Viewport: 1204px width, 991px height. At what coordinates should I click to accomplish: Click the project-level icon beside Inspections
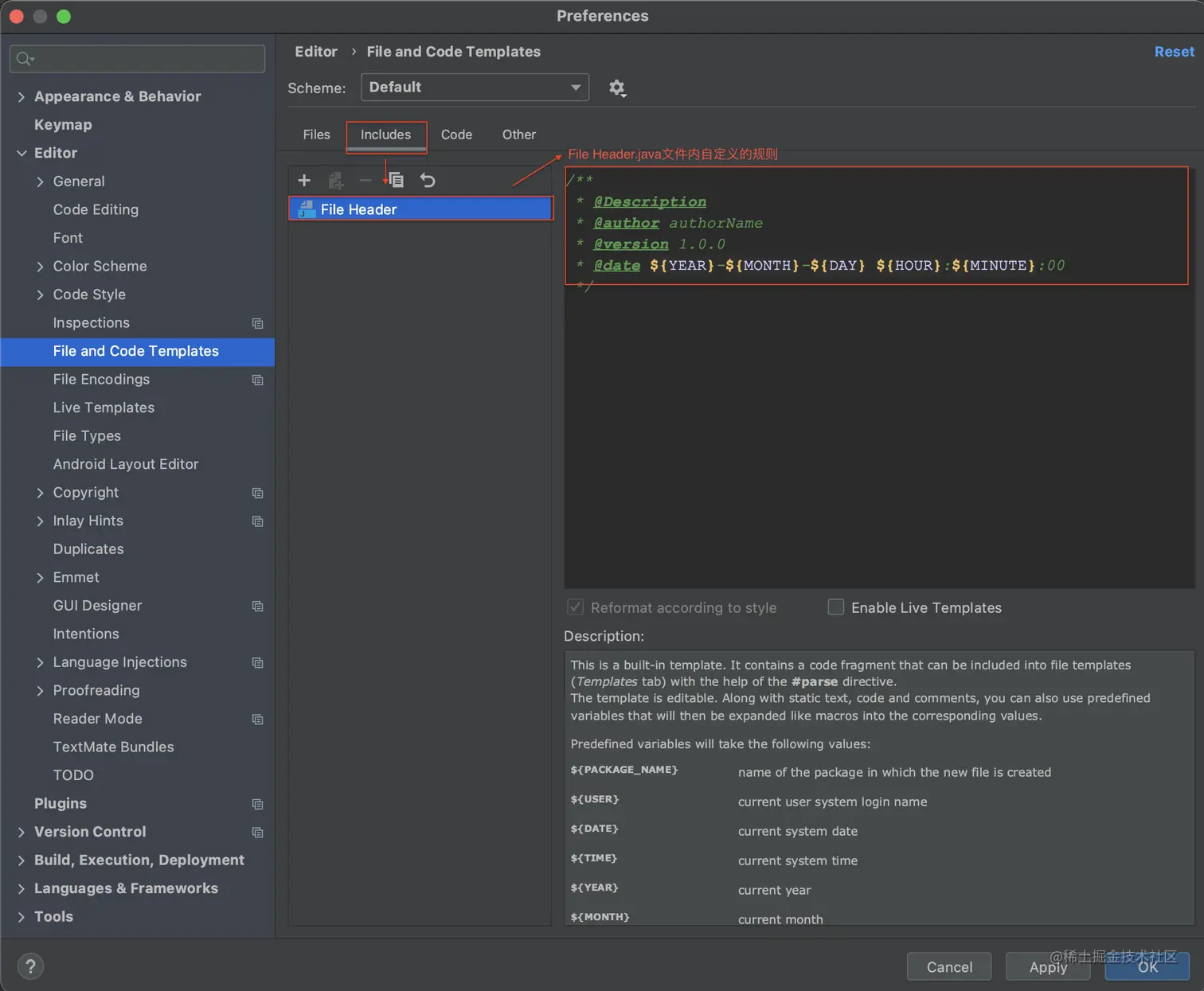pyautogui.click(x=257, y=323)
